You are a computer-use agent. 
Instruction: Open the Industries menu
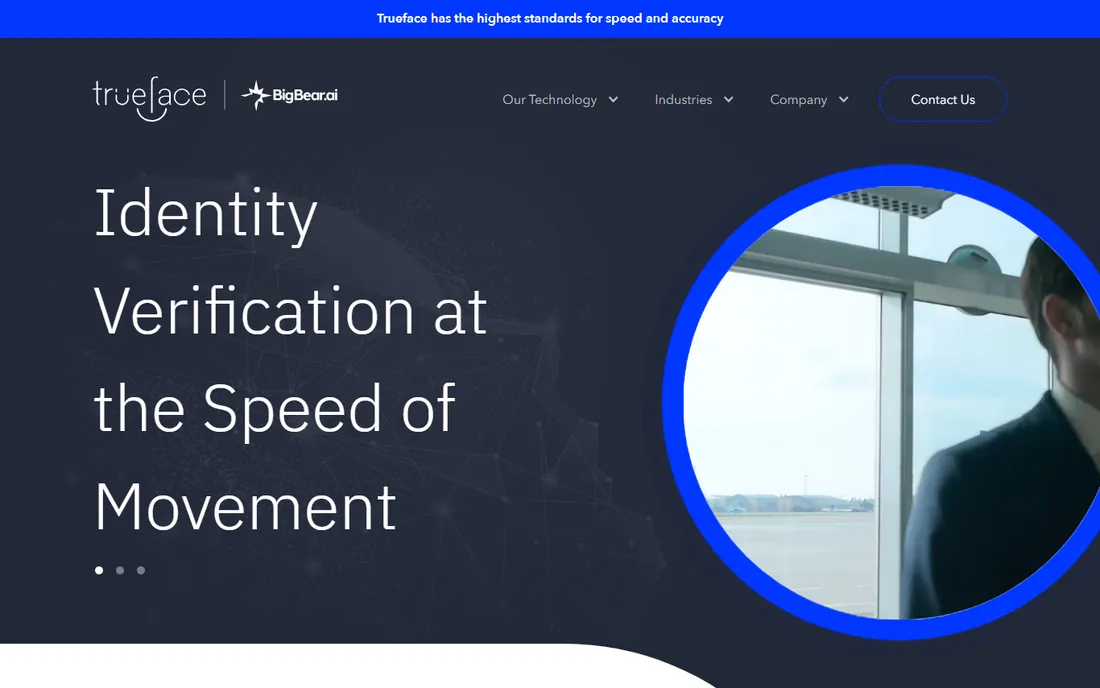683,100
